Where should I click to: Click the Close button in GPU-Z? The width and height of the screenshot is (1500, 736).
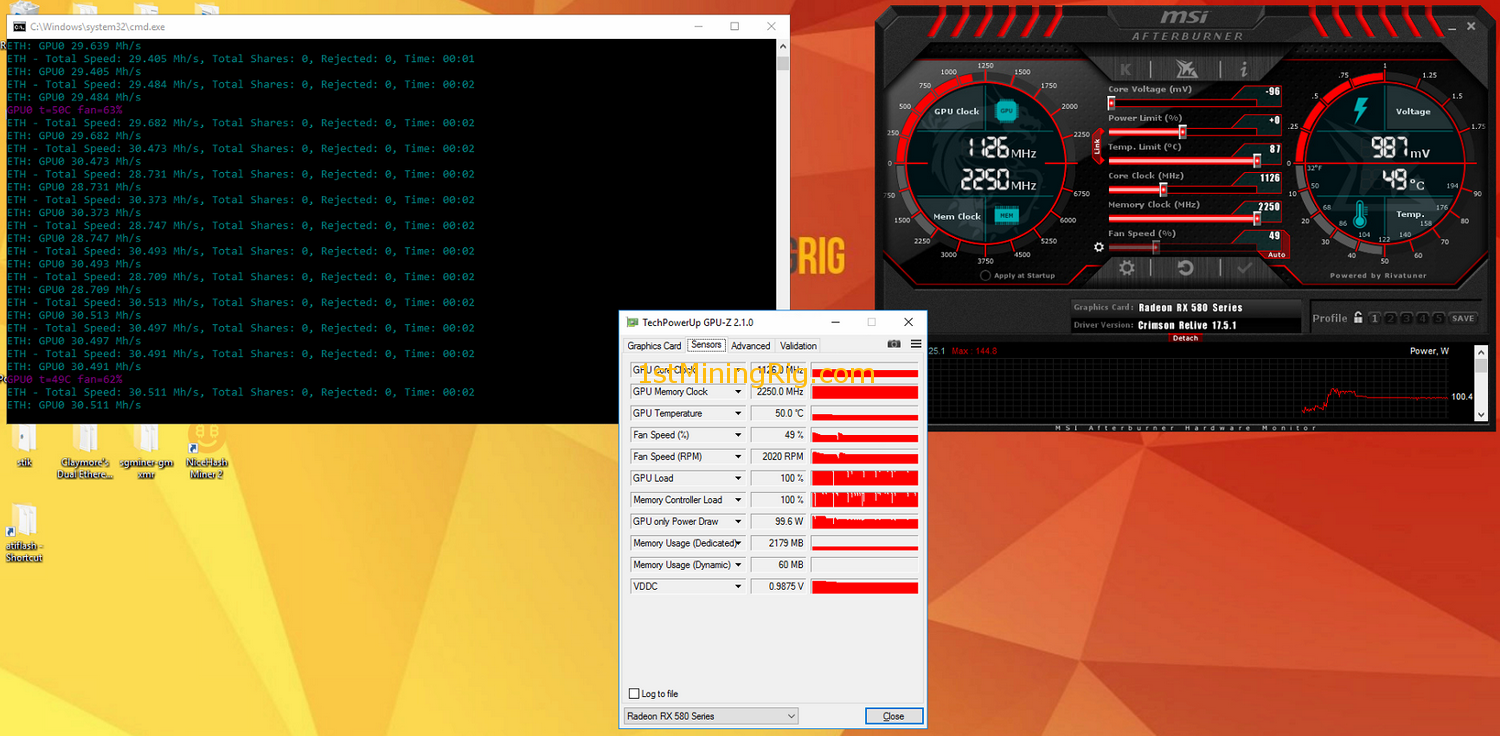point(894,716)
